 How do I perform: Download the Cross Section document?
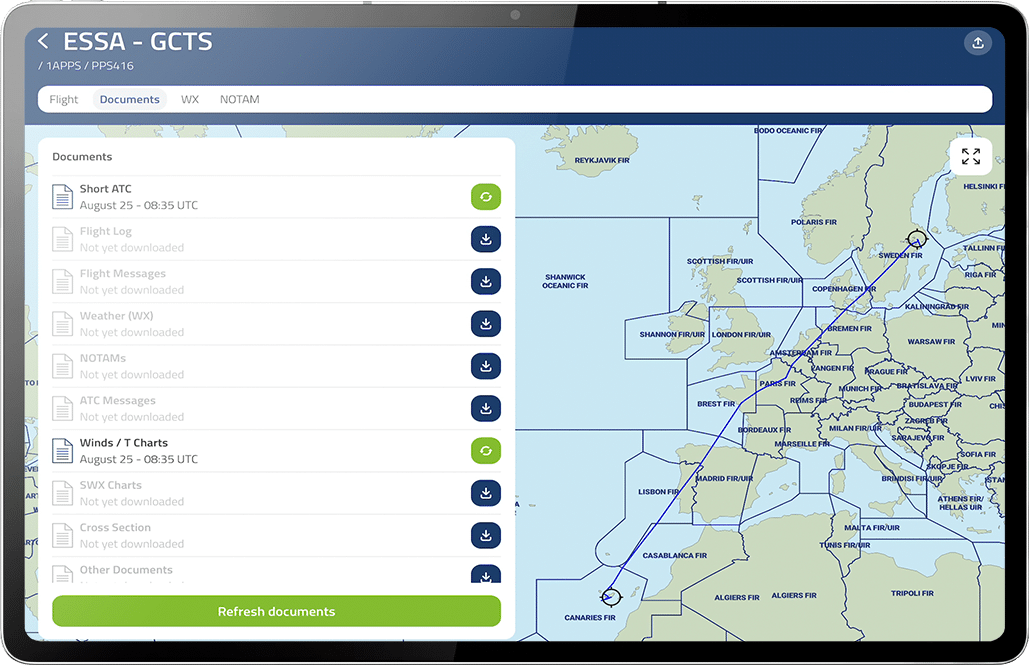click(485, 535)
